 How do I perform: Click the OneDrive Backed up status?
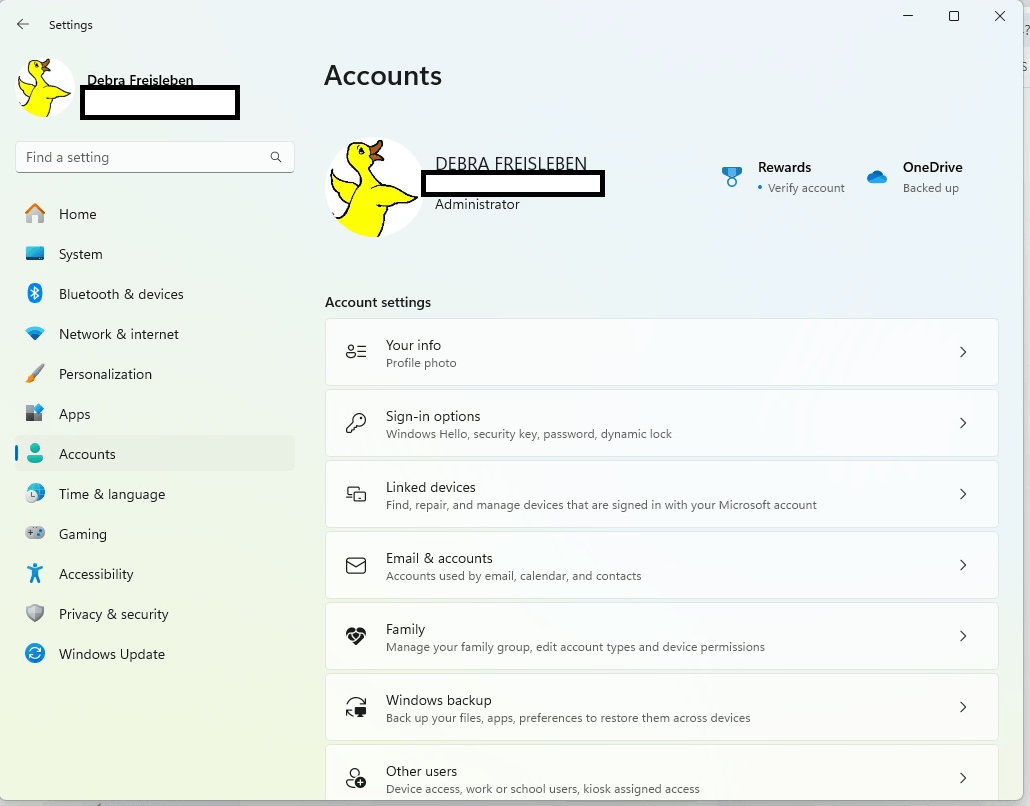[x=930, y=188]
